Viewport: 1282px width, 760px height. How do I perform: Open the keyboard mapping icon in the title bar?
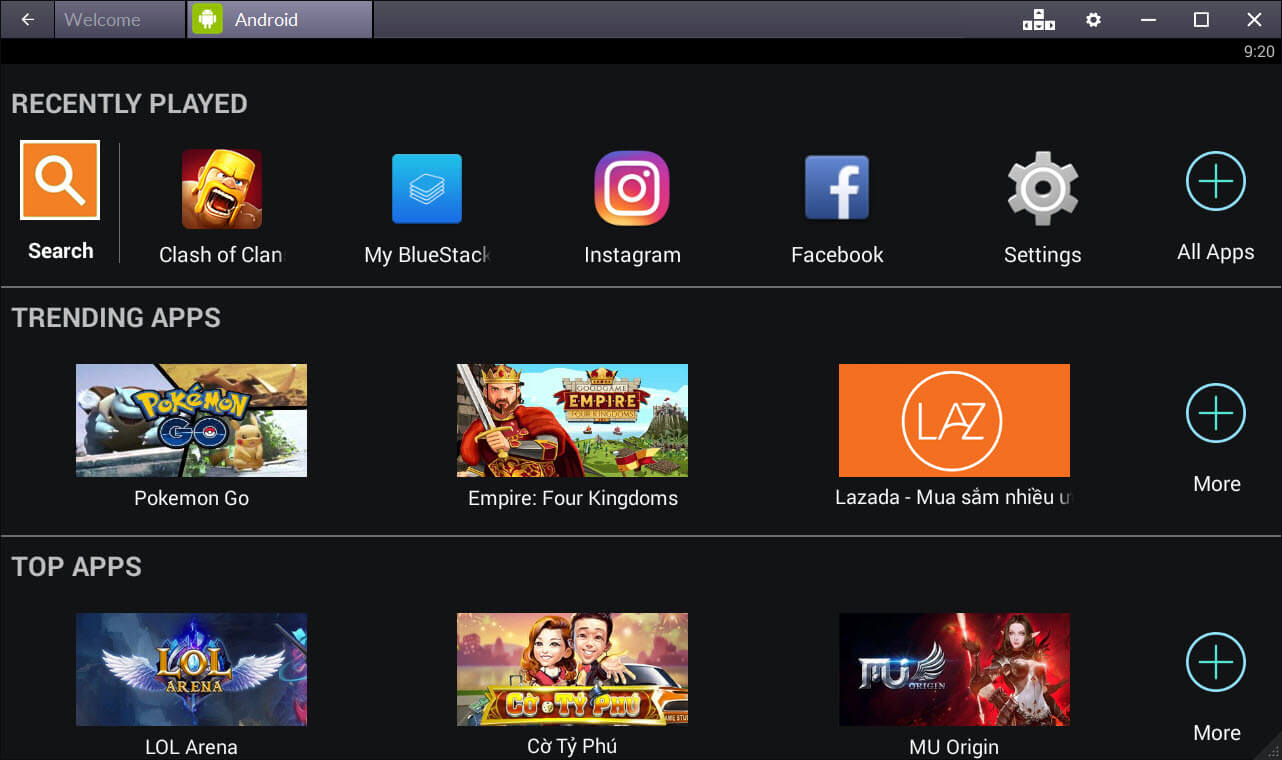[1039, 19]
